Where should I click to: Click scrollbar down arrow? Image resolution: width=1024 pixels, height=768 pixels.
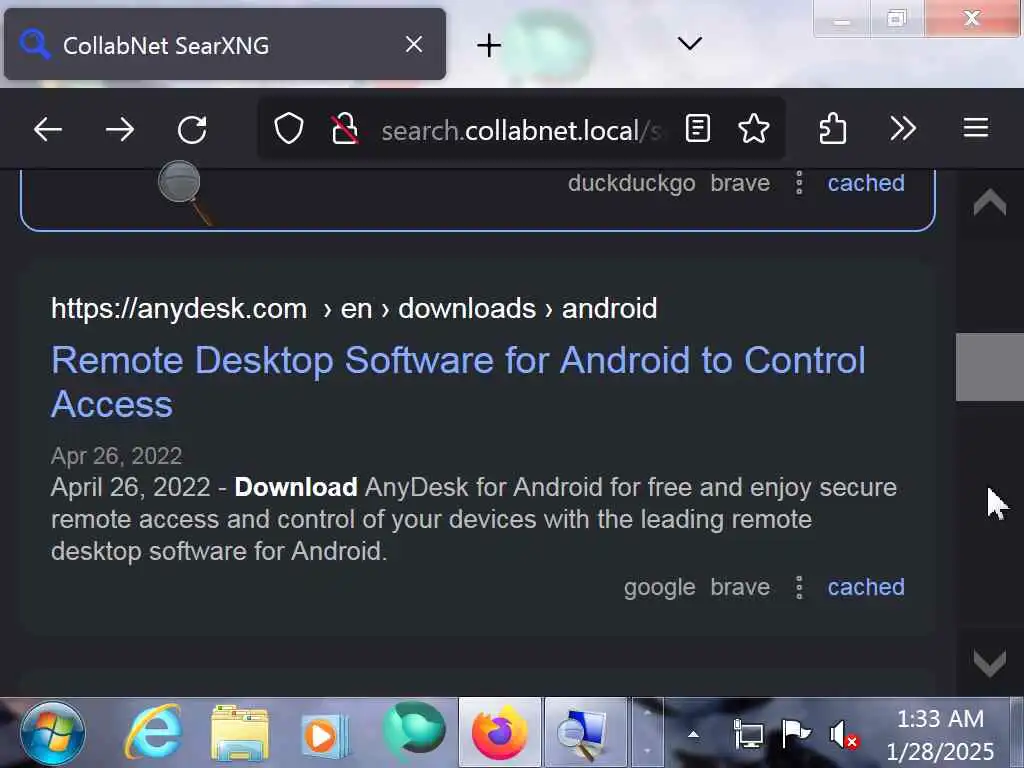(x=989, y=664)
